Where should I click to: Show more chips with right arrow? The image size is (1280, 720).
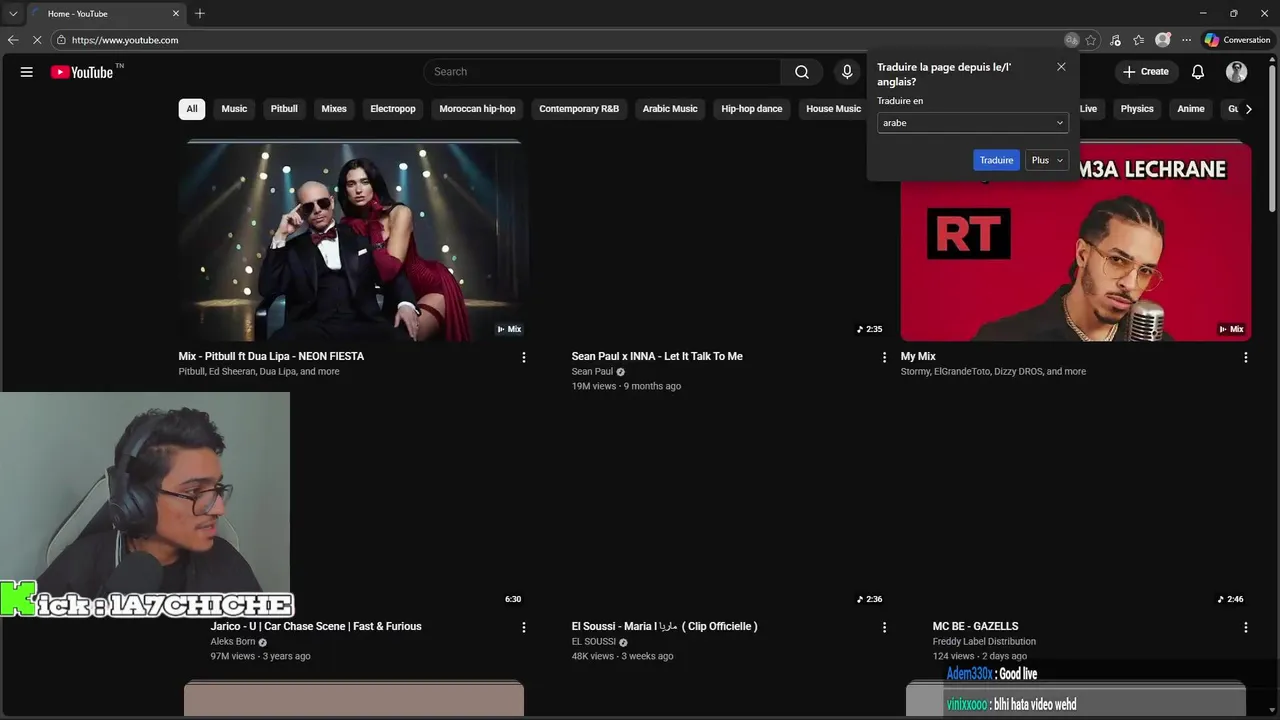pyautogui.click(x=1248, y=109)
